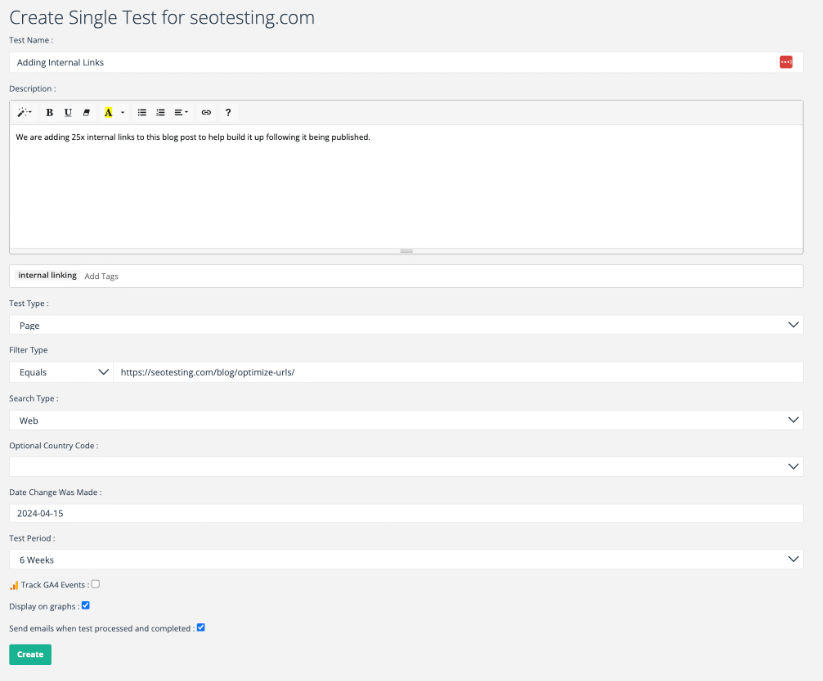
Task: Click the yellow text highlight color button
Action: pyautogui.click(x=108, y=112)
